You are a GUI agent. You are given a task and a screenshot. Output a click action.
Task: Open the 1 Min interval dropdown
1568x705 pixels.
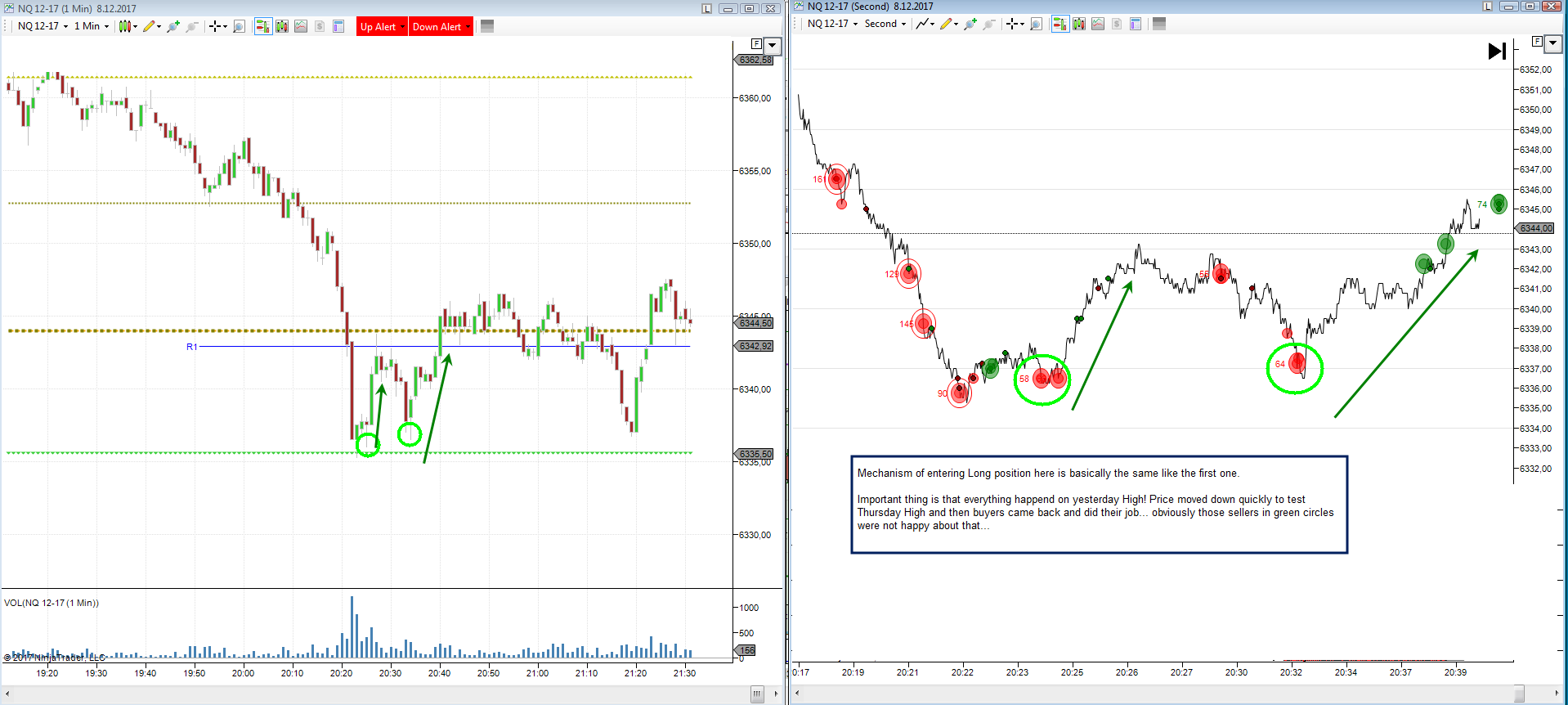[x=92, y=26]
